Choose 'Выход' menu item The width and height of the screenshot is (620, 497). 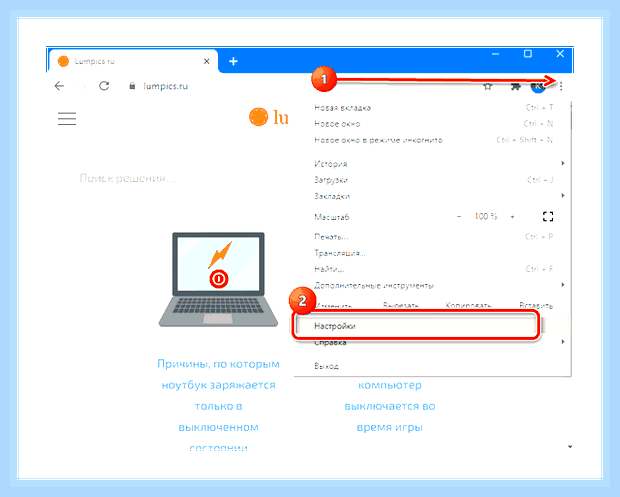coord(433,366)
